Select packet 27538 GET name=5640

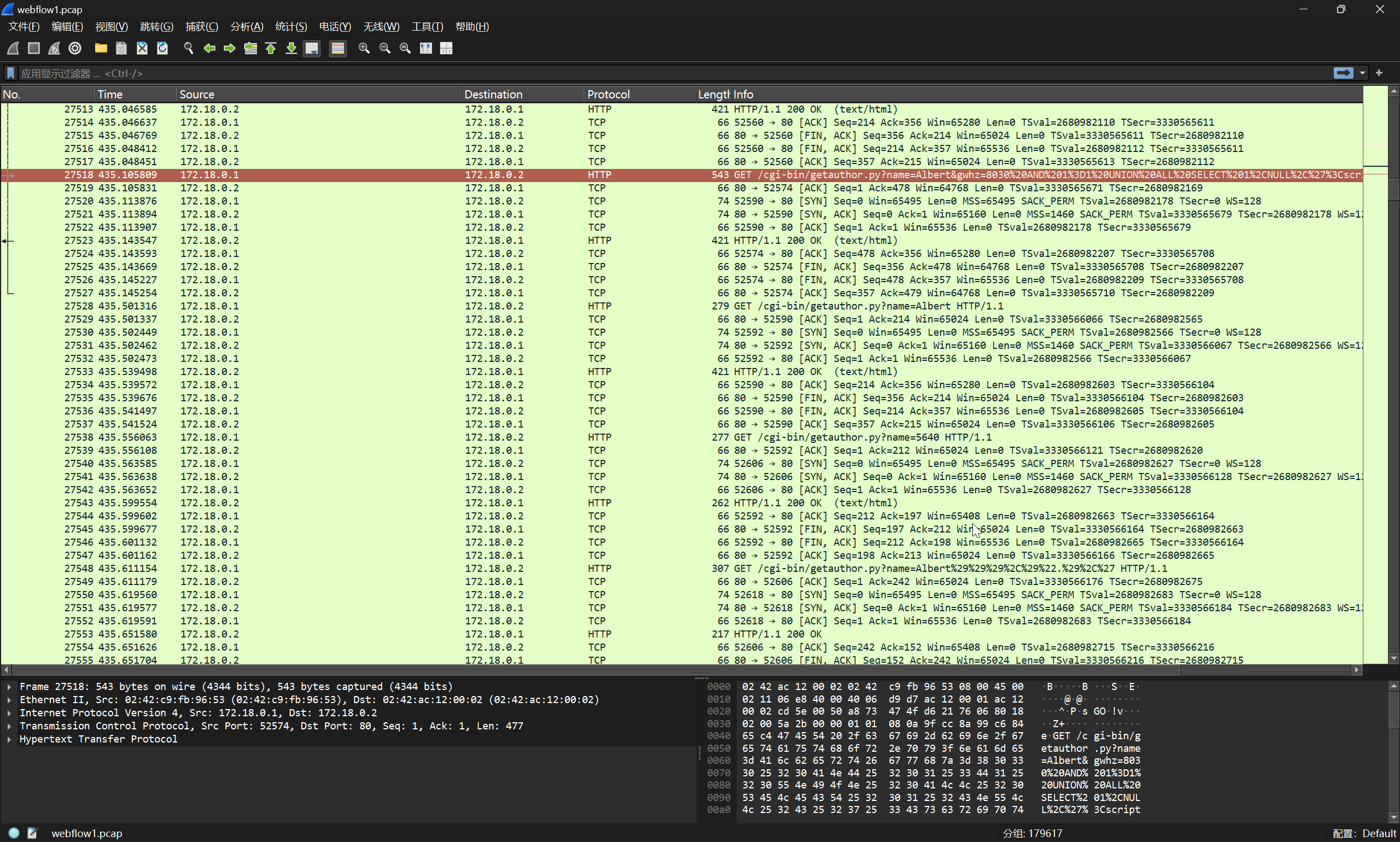click(x=681, y=437)
